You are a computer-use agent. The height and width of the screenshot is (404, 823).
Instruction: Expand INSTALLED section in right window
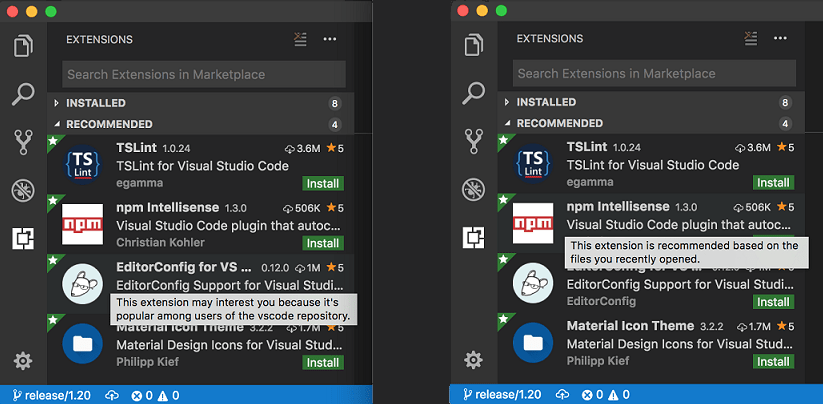point(651,102)
